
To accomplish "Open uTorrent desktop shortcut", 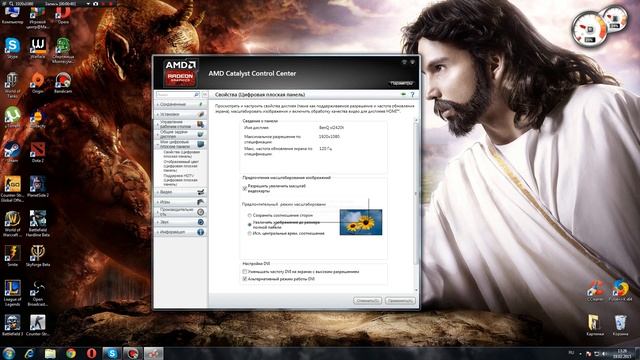I will [12, 118].
